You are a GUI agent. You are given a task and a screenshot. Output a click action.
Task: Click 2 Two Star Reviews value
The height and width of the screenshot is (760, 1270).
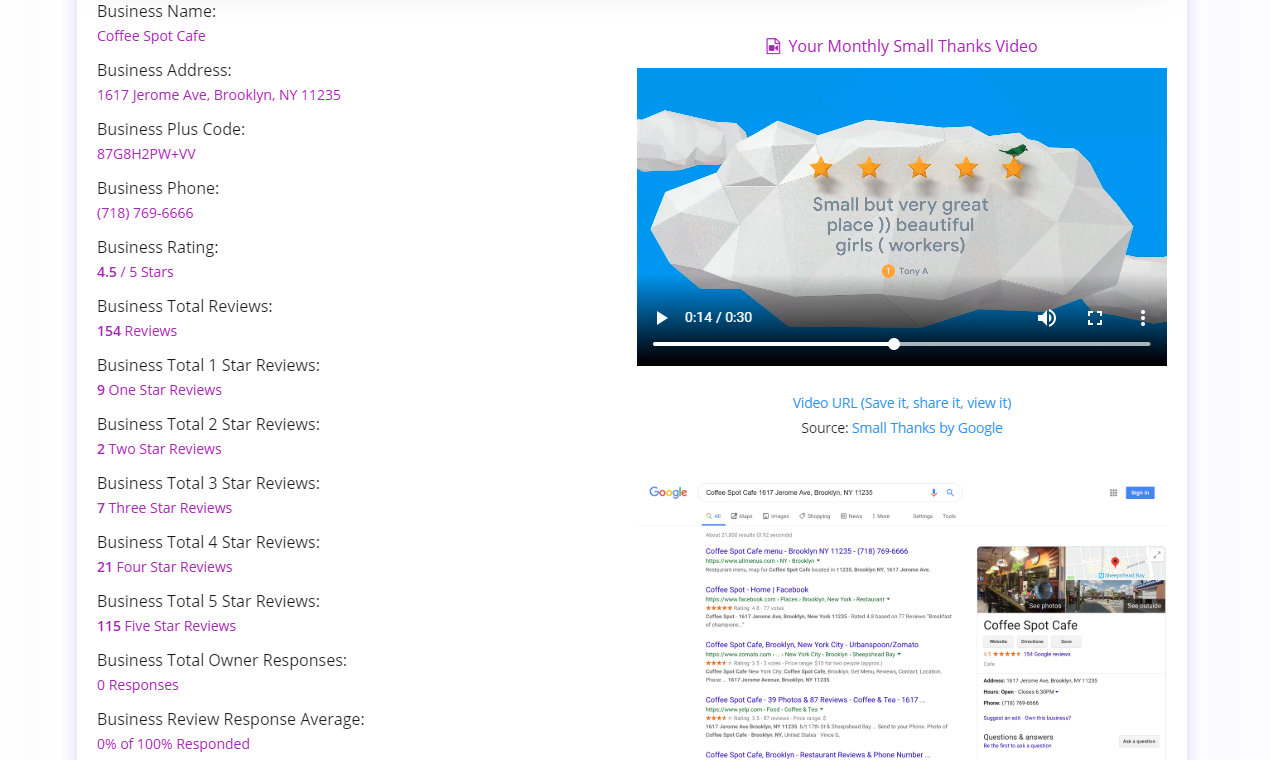pos(159,449)
